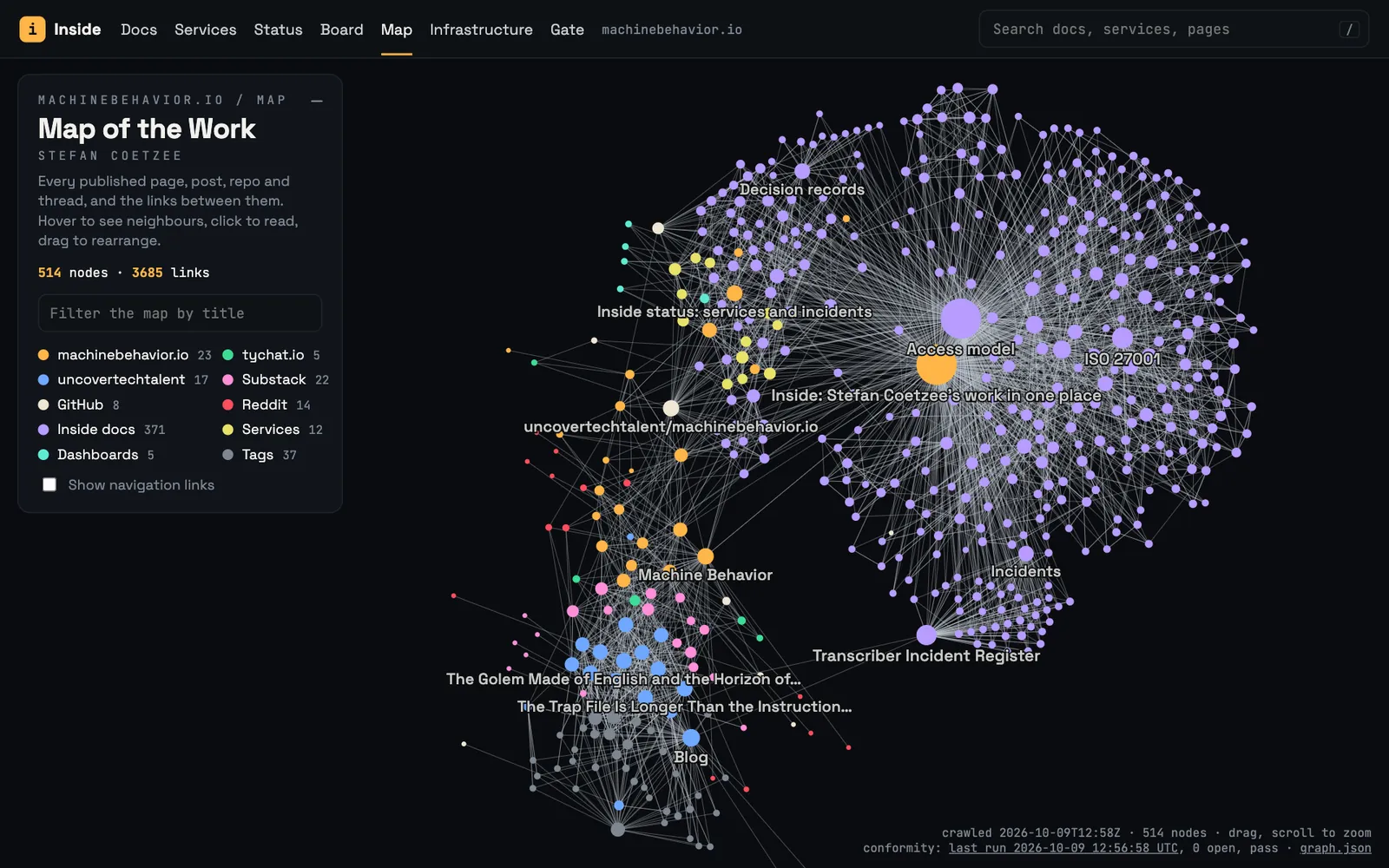The width and height of the screenshot is (1389, 868).
Task: Toggle GitHub white legend swatch
Action: coord(43,404)
